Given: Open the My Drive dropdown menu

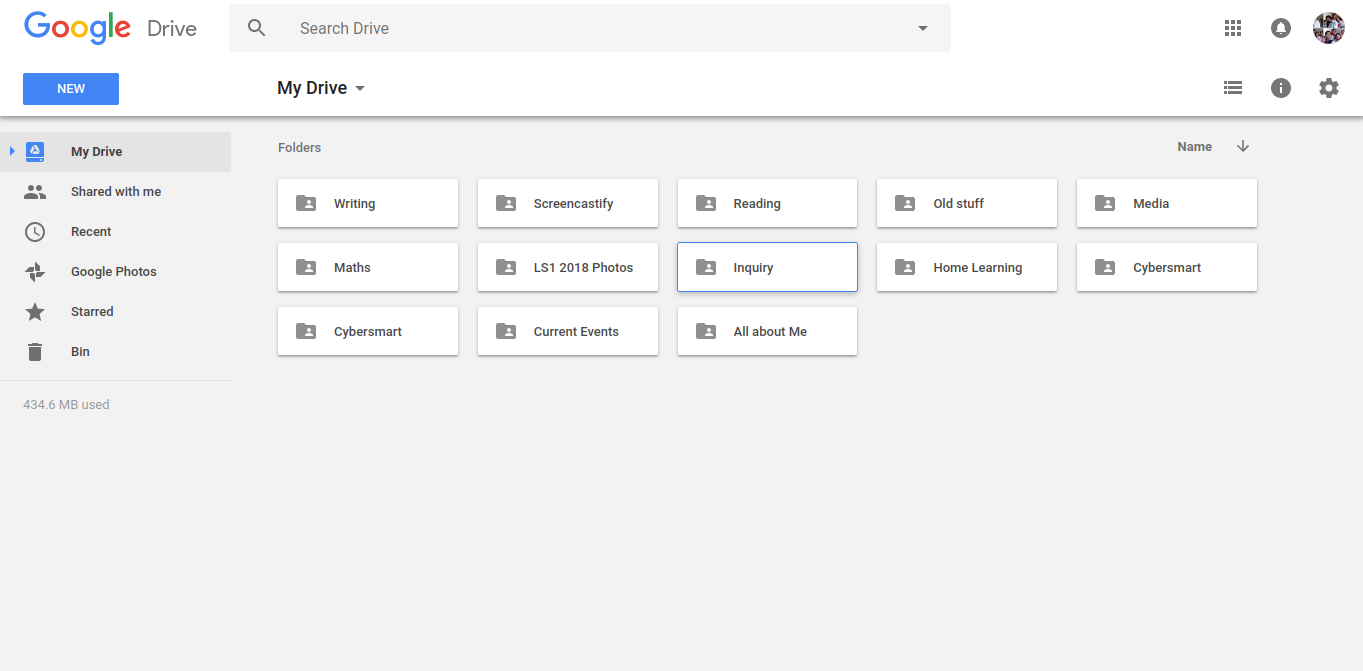Looking at the screenshot, I should click(x=321, y=88).
